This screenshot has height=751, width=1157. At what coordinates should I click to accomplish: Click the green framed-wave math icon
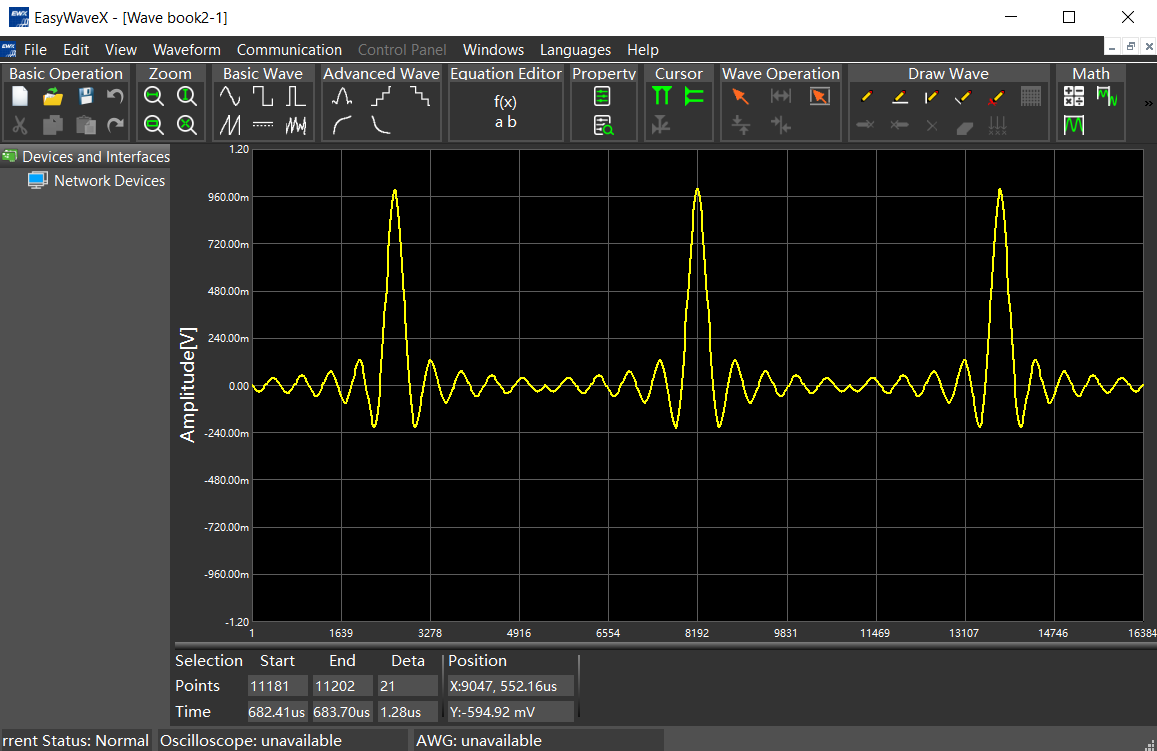(1074, 125)
